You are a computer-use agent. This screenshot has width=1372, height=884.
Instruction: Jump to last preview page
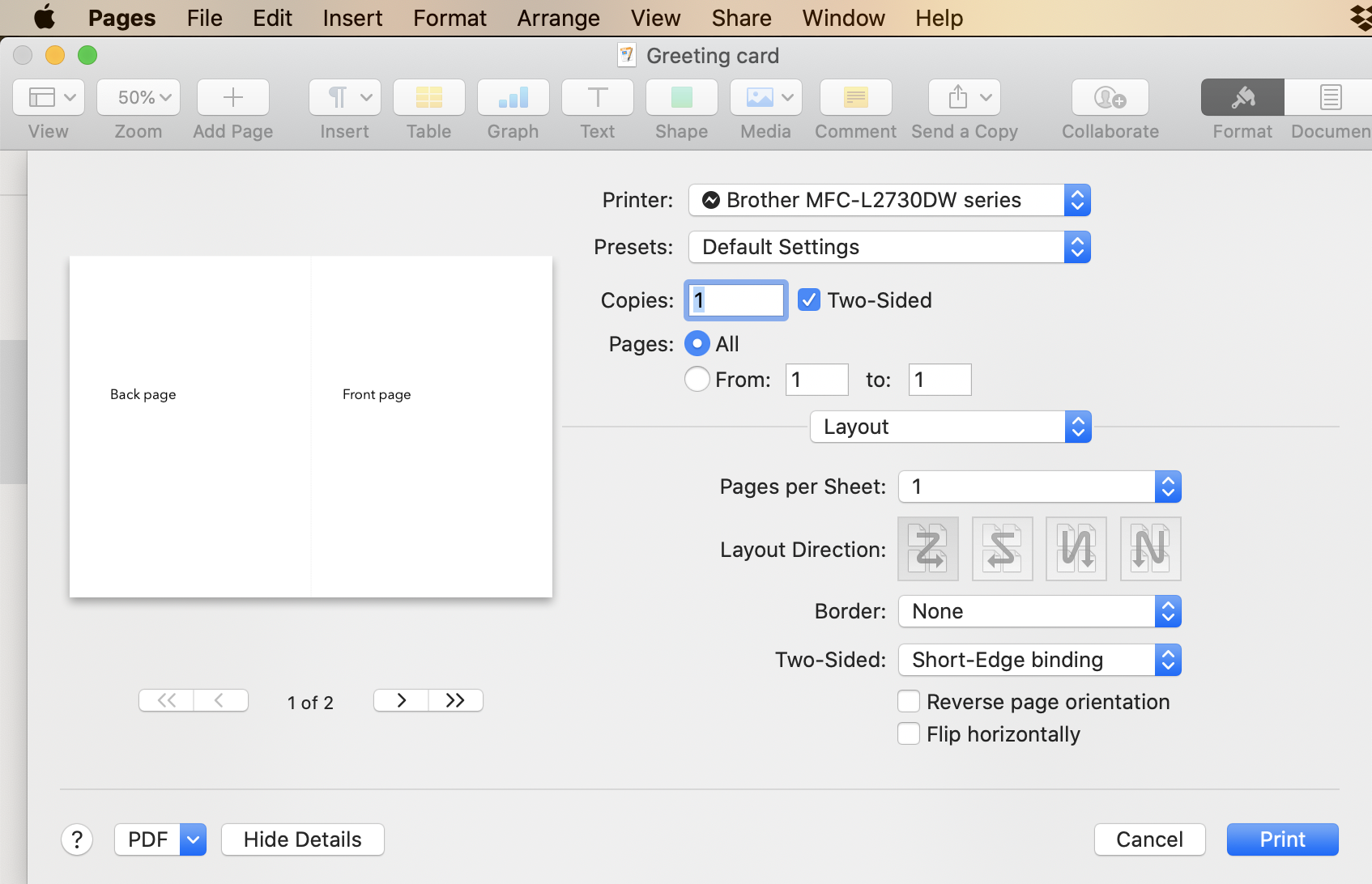pyautogui.click(x=456, y=700)
